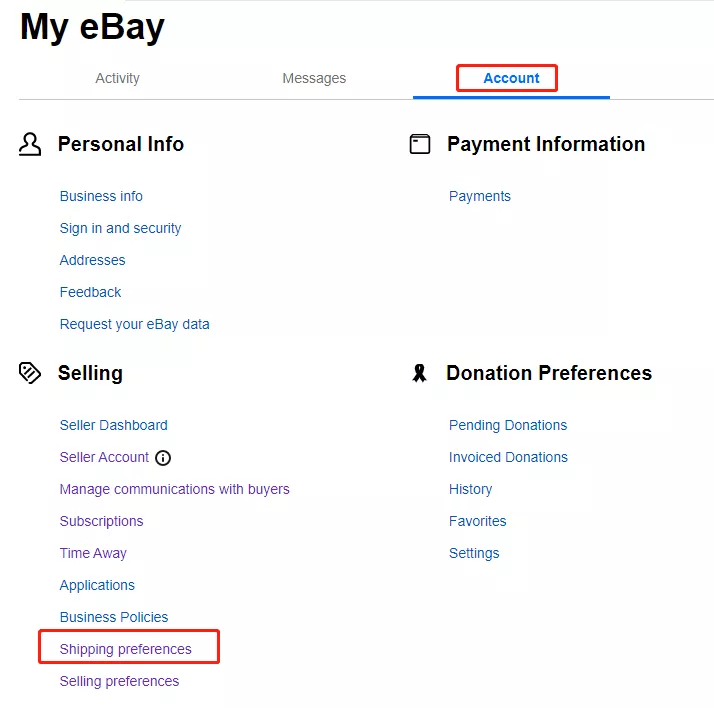Switch to the Activity tab
The width and height of the screenshot is (714, 708).
pos(117,78)
